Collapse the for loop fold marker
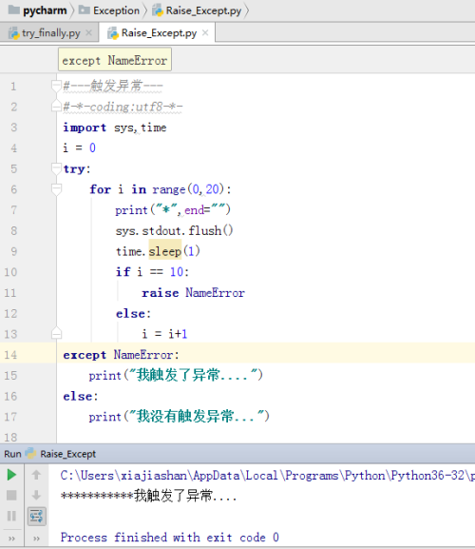 click(x=56, y=189)
